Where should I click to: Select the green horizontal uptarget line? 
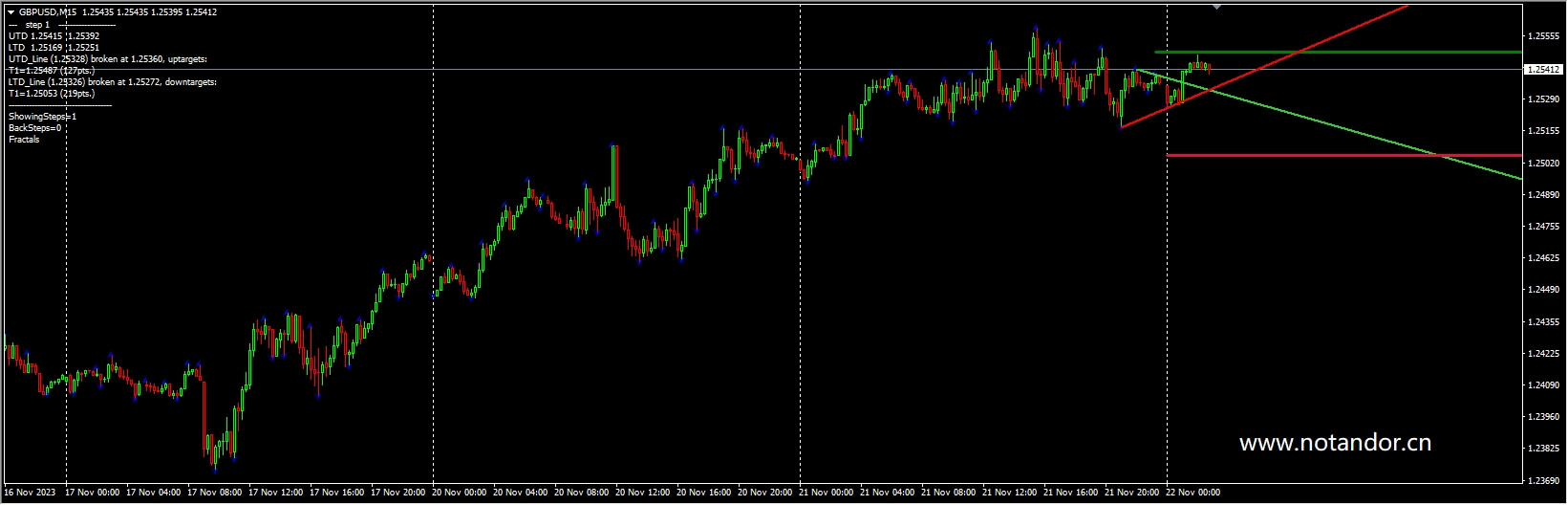pyautogui.click(x=1338, y=52)
